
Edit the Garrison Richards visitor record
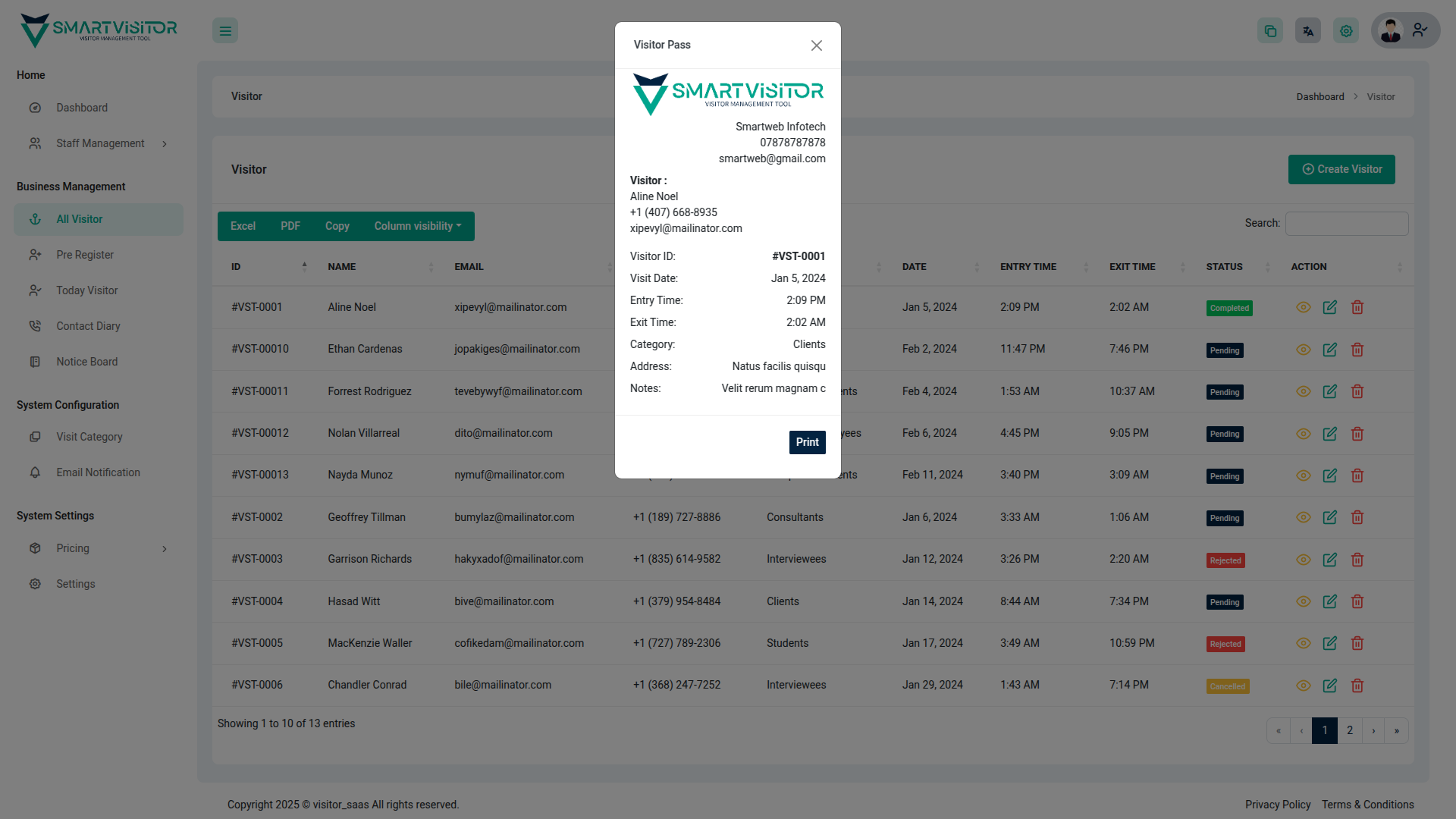point(1330,560)
